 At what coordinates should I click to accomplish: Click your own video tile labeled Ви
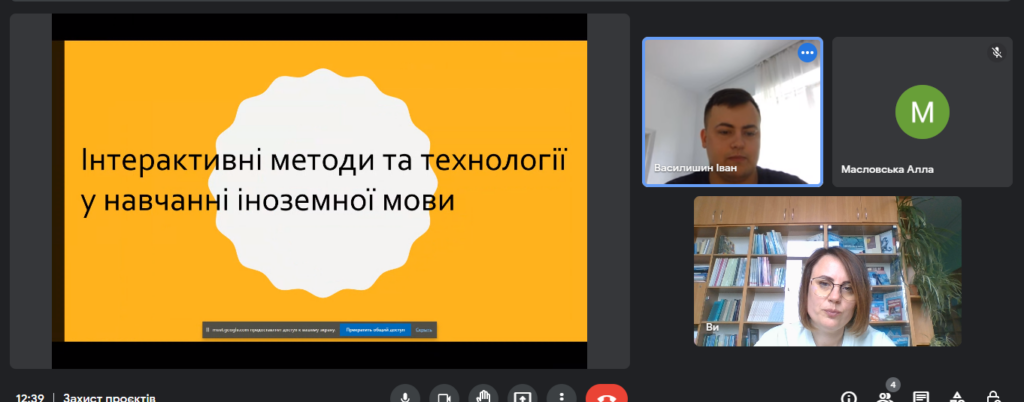(827, 271)
